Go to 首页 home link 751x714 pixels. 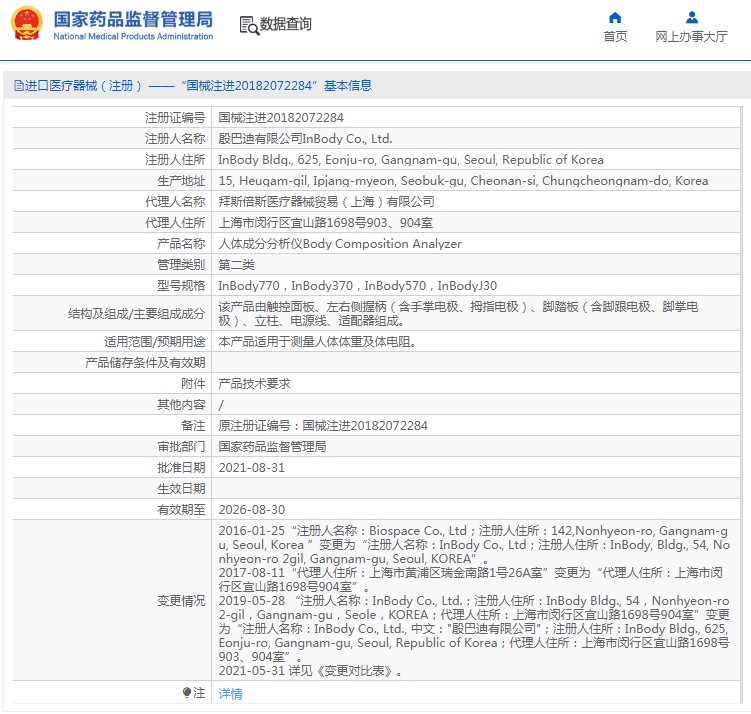tap(615, 36)
